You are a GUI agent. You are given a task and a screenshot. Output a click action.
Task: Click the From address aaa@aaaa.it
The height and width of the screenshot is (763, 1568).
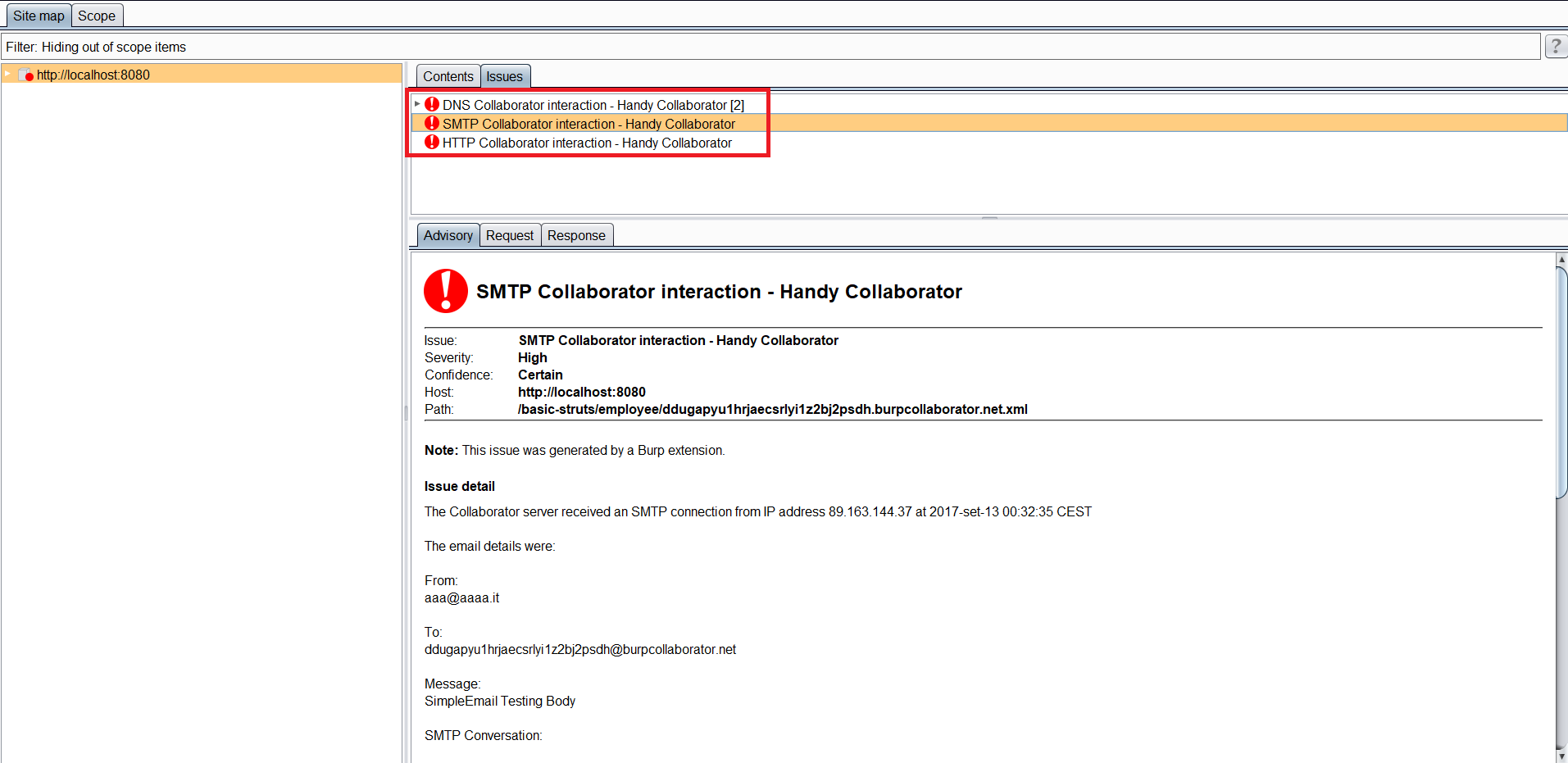pos(462,598)
